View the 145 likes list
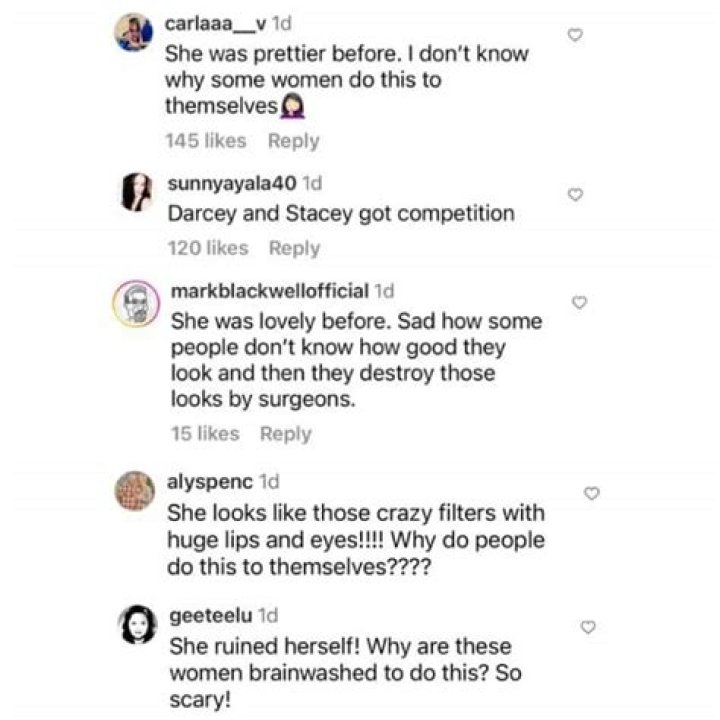 pyautogui.click(x=206, y=141)
